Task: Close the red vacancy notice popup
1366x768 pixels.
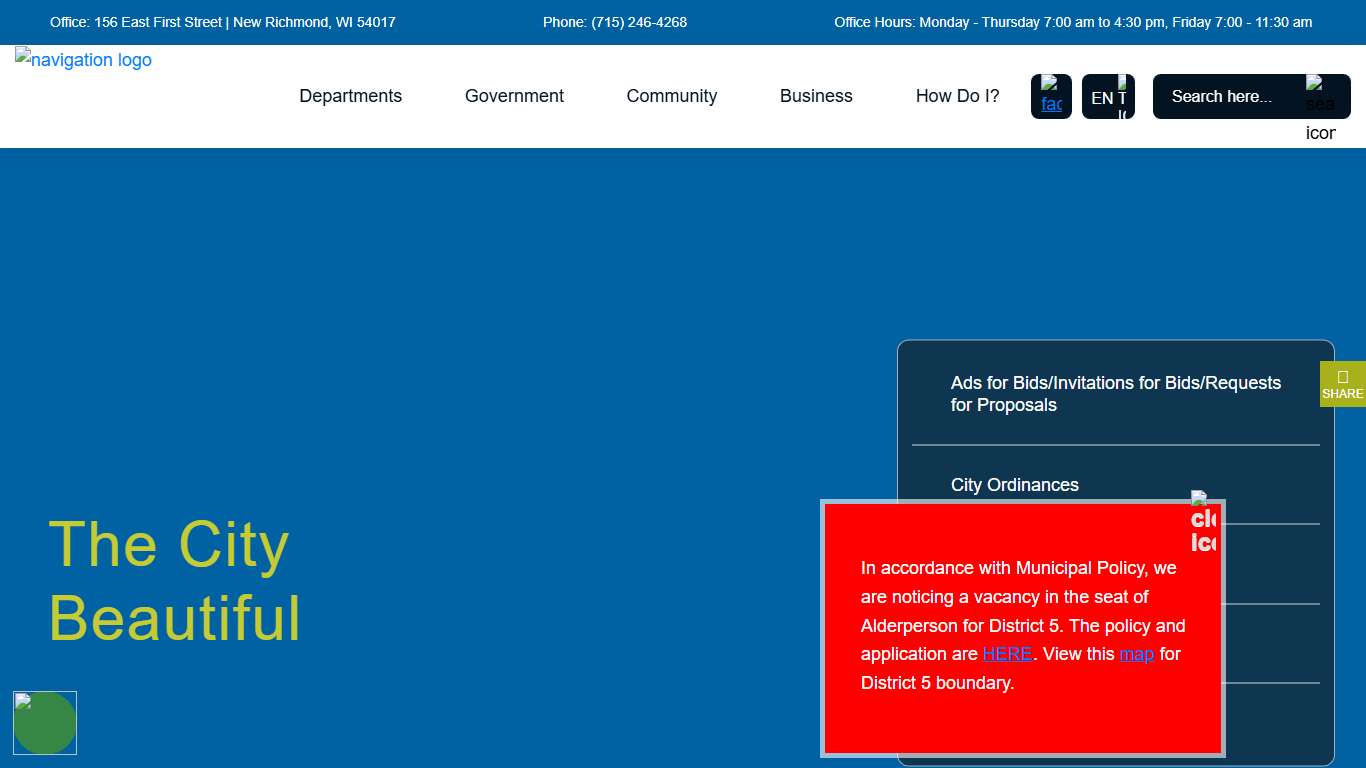Action: [x=1203, y=521]
